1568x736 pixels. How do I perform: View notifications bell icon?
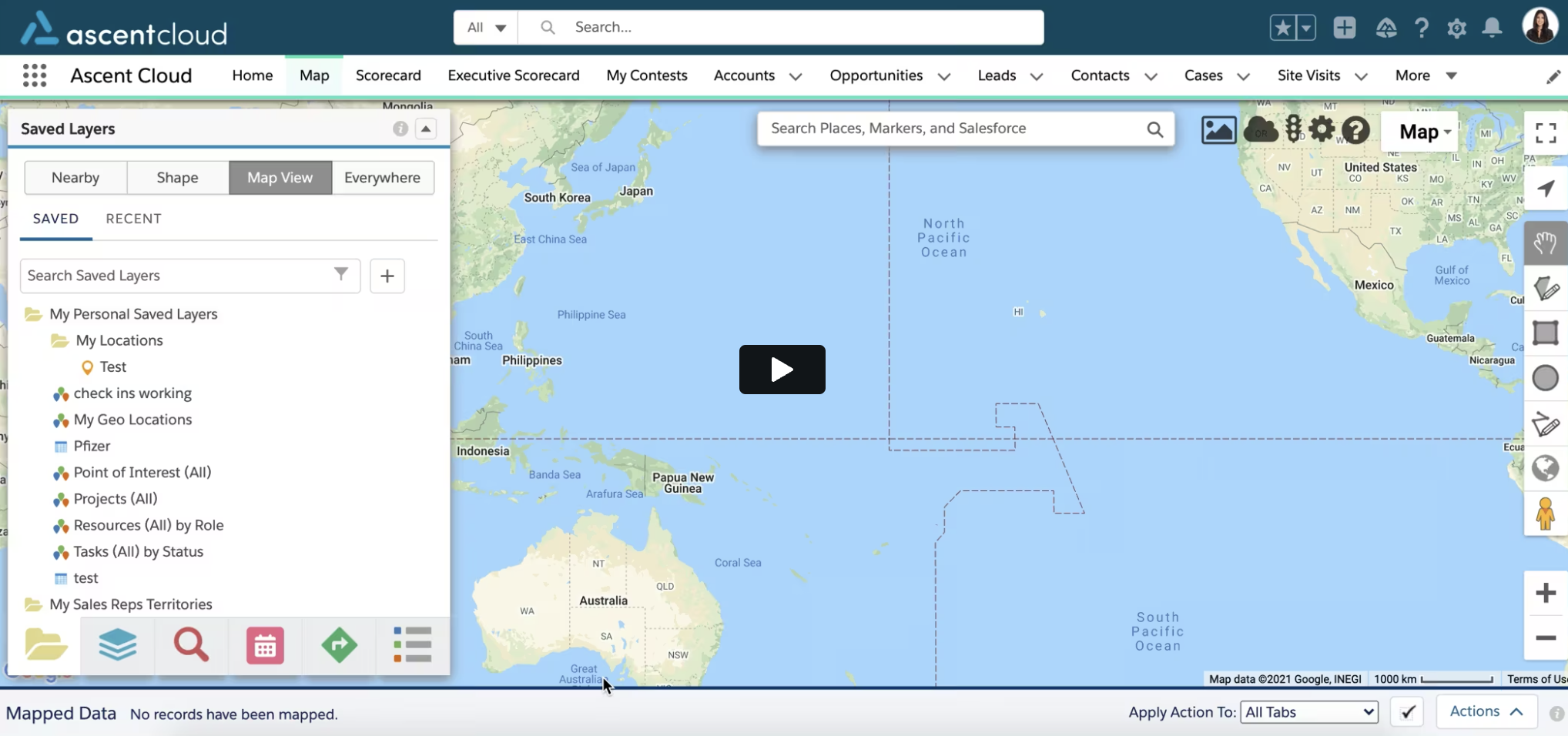click(x=1493, y=28)
